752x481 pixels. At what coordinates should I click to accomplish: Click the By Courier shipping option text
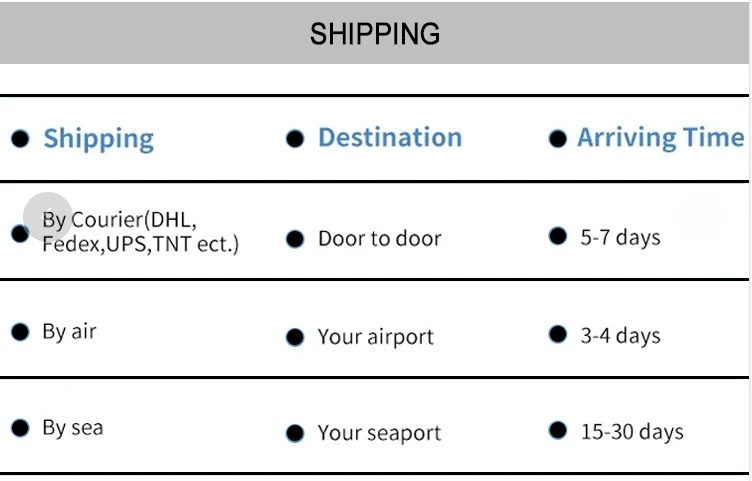[140, 231]
